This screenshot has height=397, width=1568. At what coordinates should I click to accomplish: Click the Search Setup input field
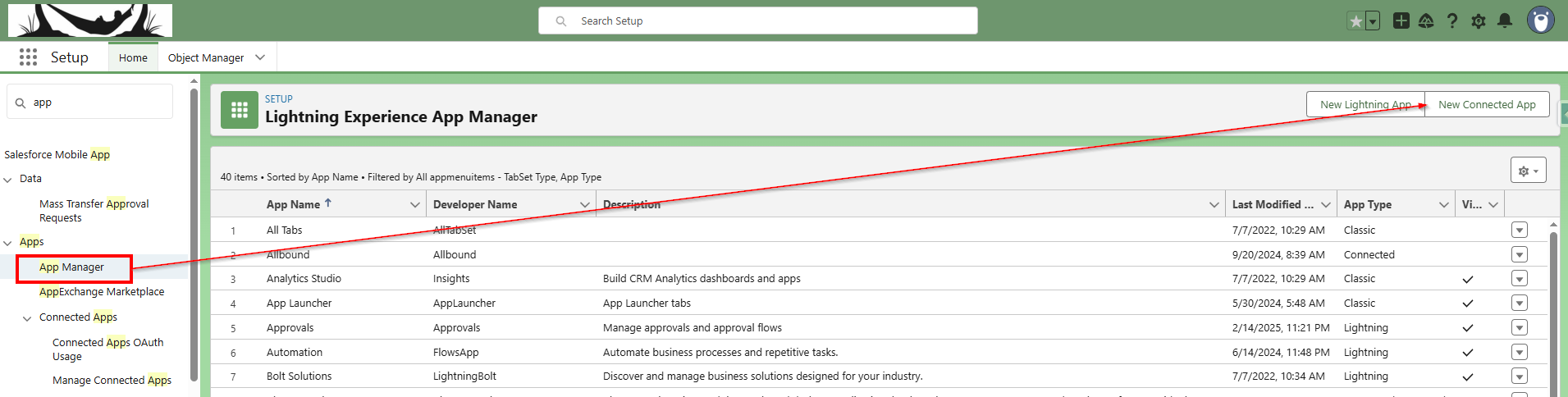[x=757, y=21]
